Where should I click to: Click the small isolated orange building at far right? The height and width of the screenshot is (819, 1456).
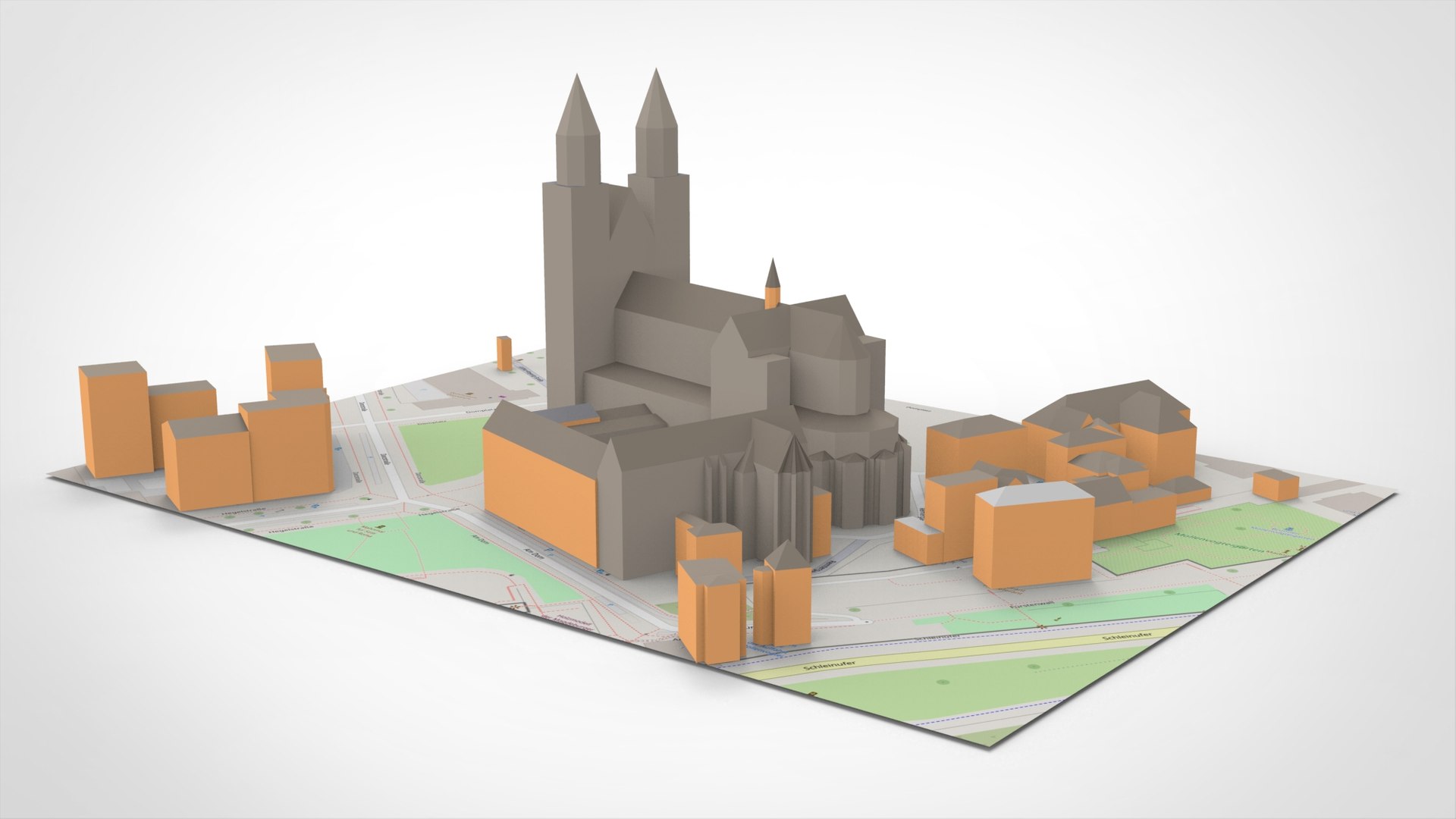tap(1276, 485)
